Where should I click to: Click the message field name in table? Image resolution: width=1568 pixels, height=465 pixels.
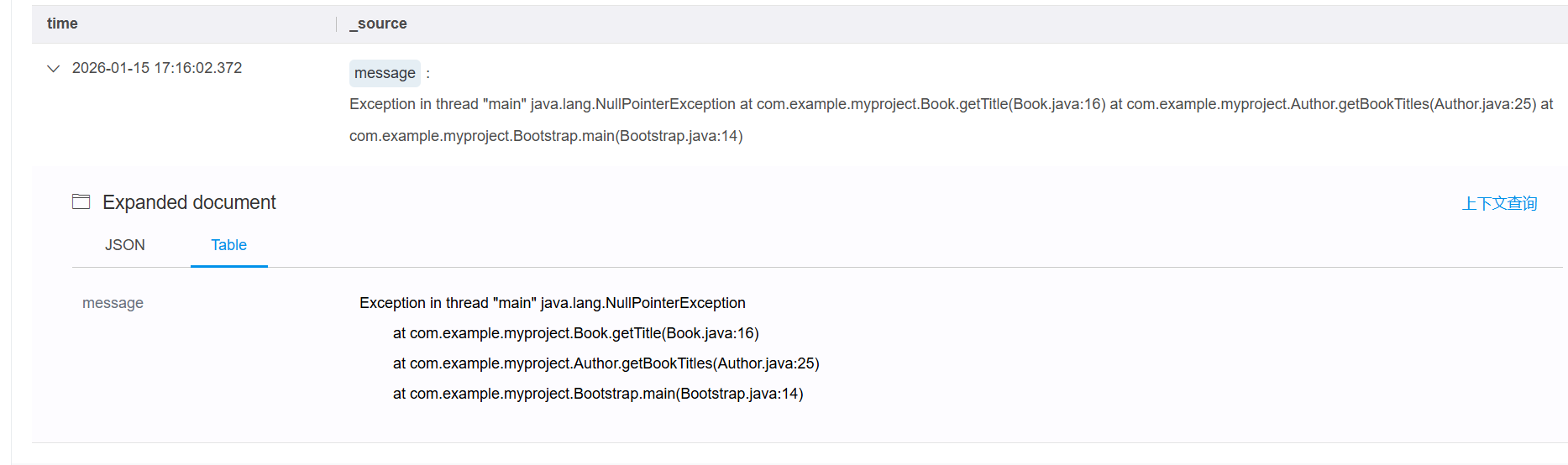coord(113,303)
